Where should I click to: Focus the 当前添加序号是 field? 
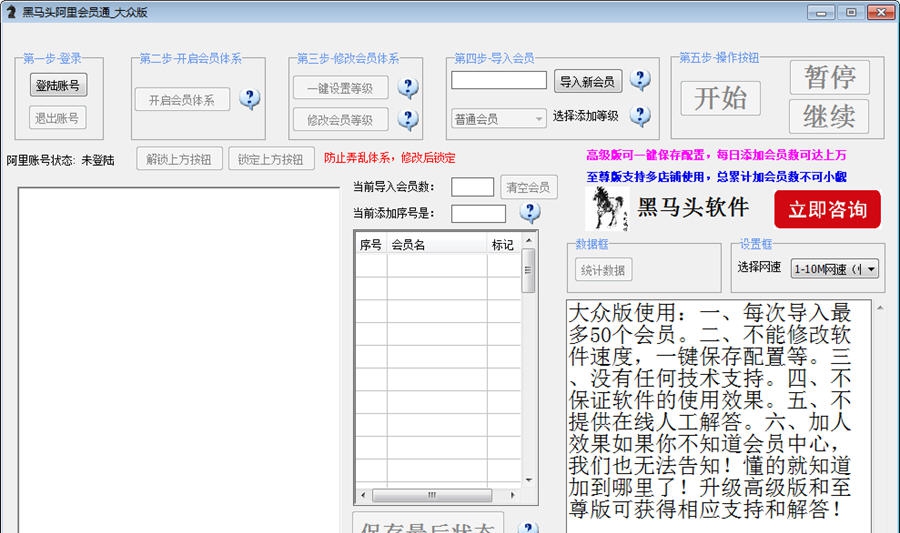(478, 213)
